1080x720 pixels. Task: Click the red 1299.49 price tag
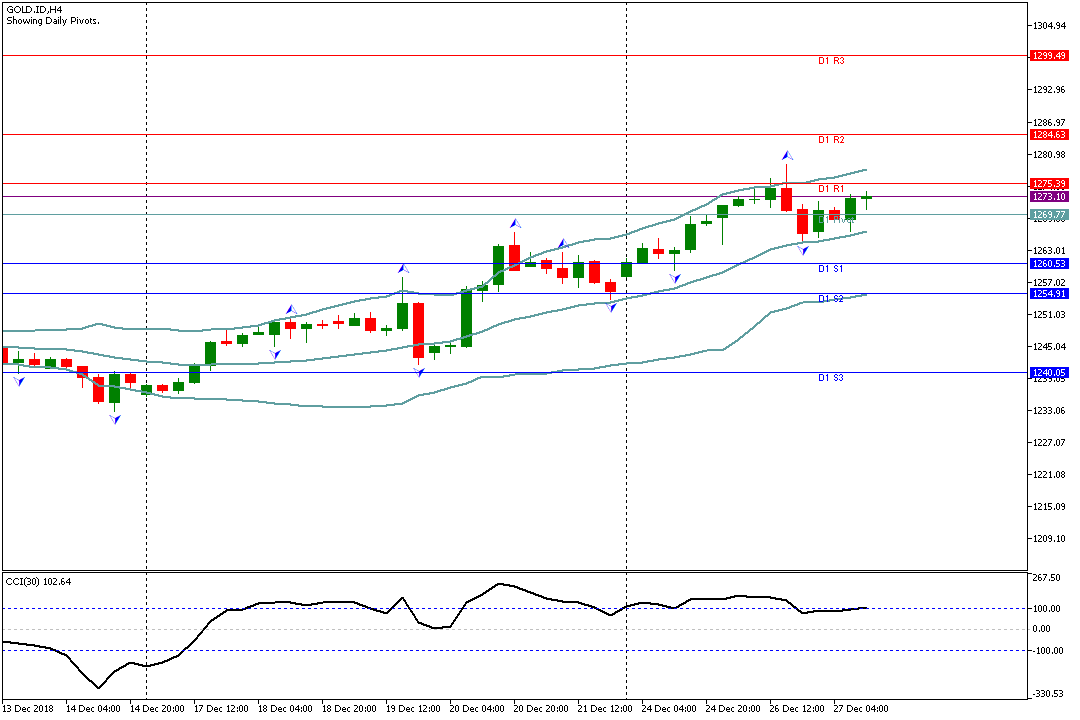[1049, 56]
